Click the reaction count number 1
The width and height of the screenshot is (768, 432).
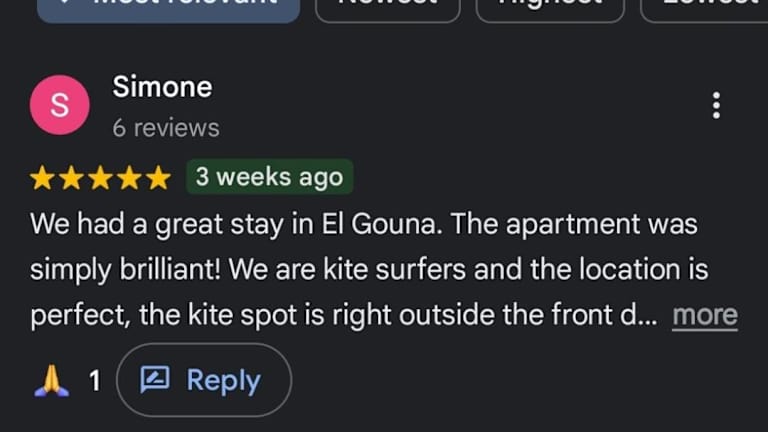95,380
